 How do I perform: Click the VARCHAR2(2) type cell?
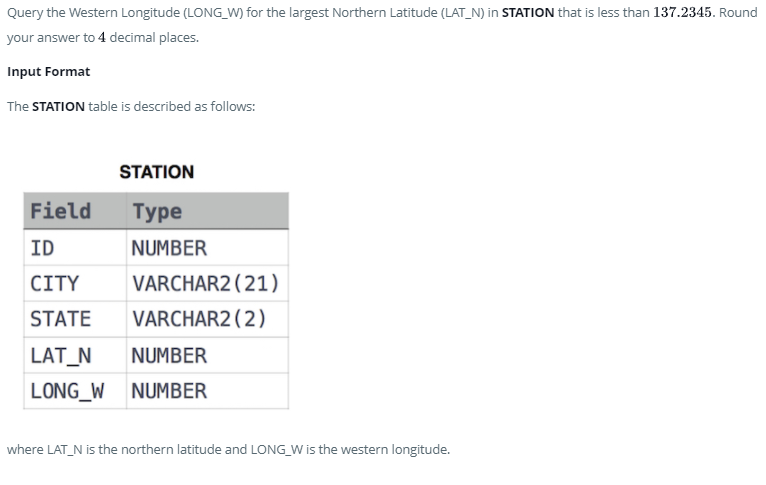click(x=208, y=319)
